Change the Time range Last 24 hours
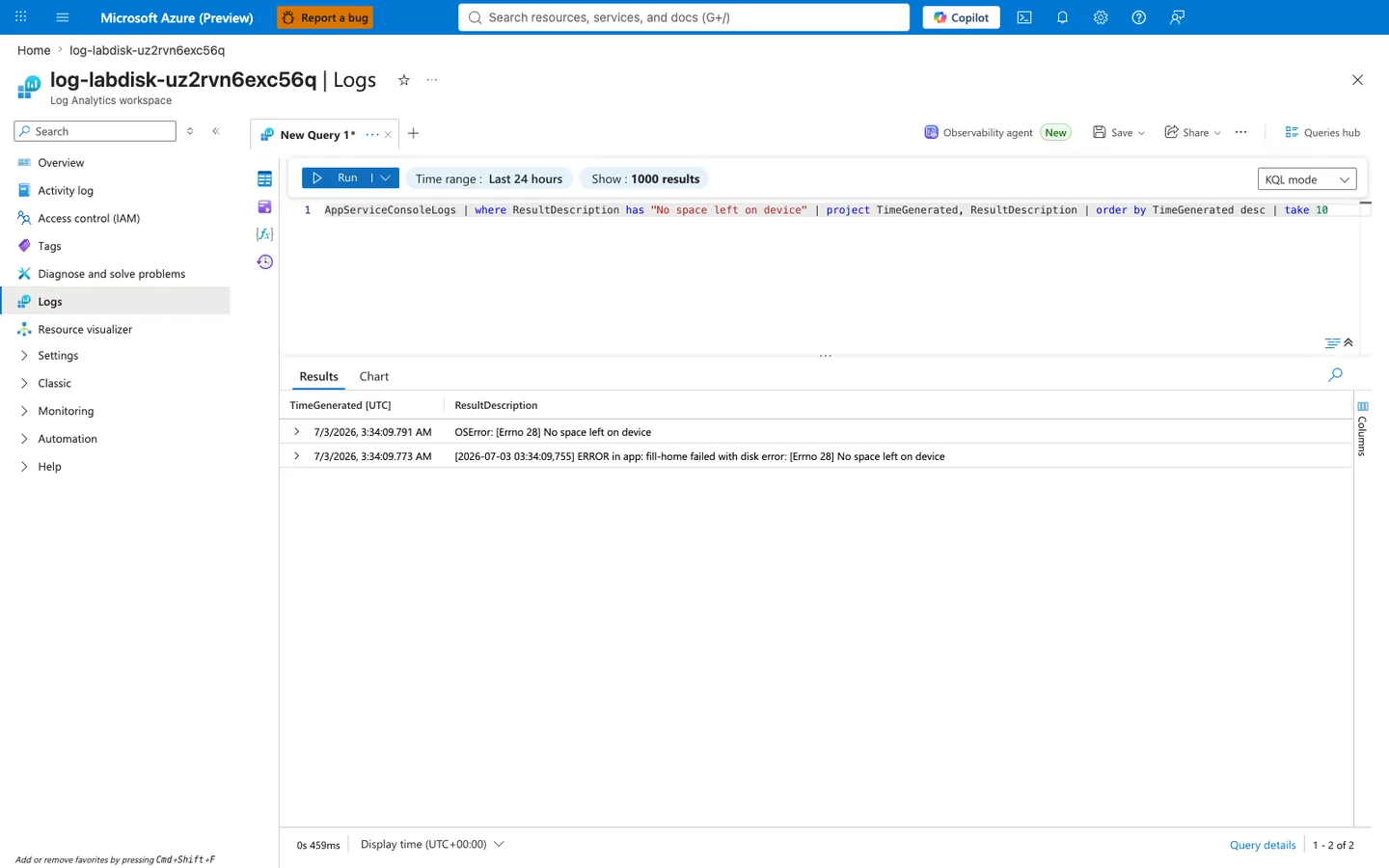This screenshot has height=868, width=1389. (x=489, y=178)
